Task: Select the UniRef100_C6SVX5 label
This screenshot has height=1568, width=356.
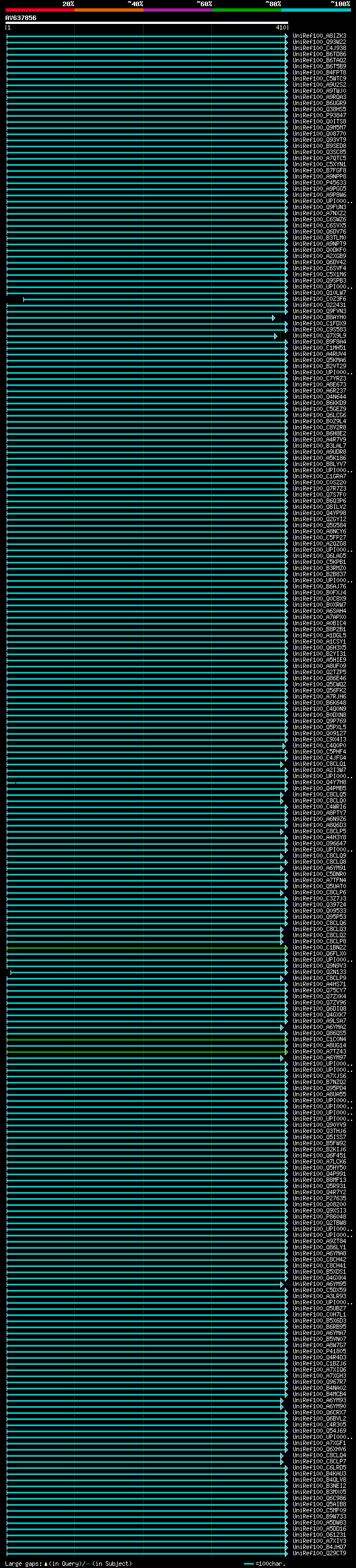Action: (319, 226)
